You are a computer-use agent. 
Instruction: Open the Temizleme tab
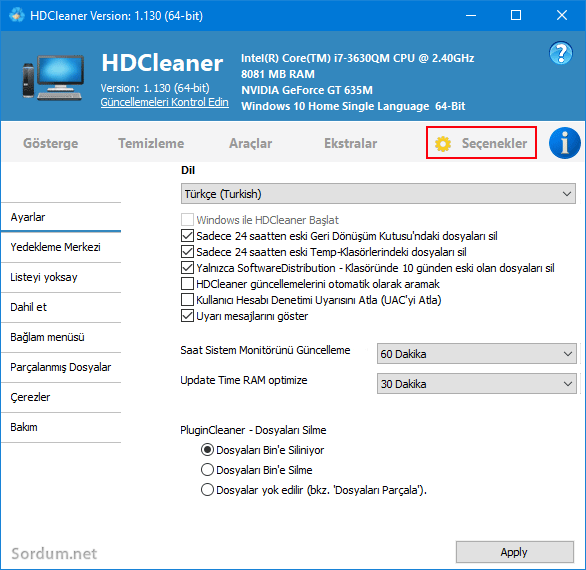pos(151,144)
